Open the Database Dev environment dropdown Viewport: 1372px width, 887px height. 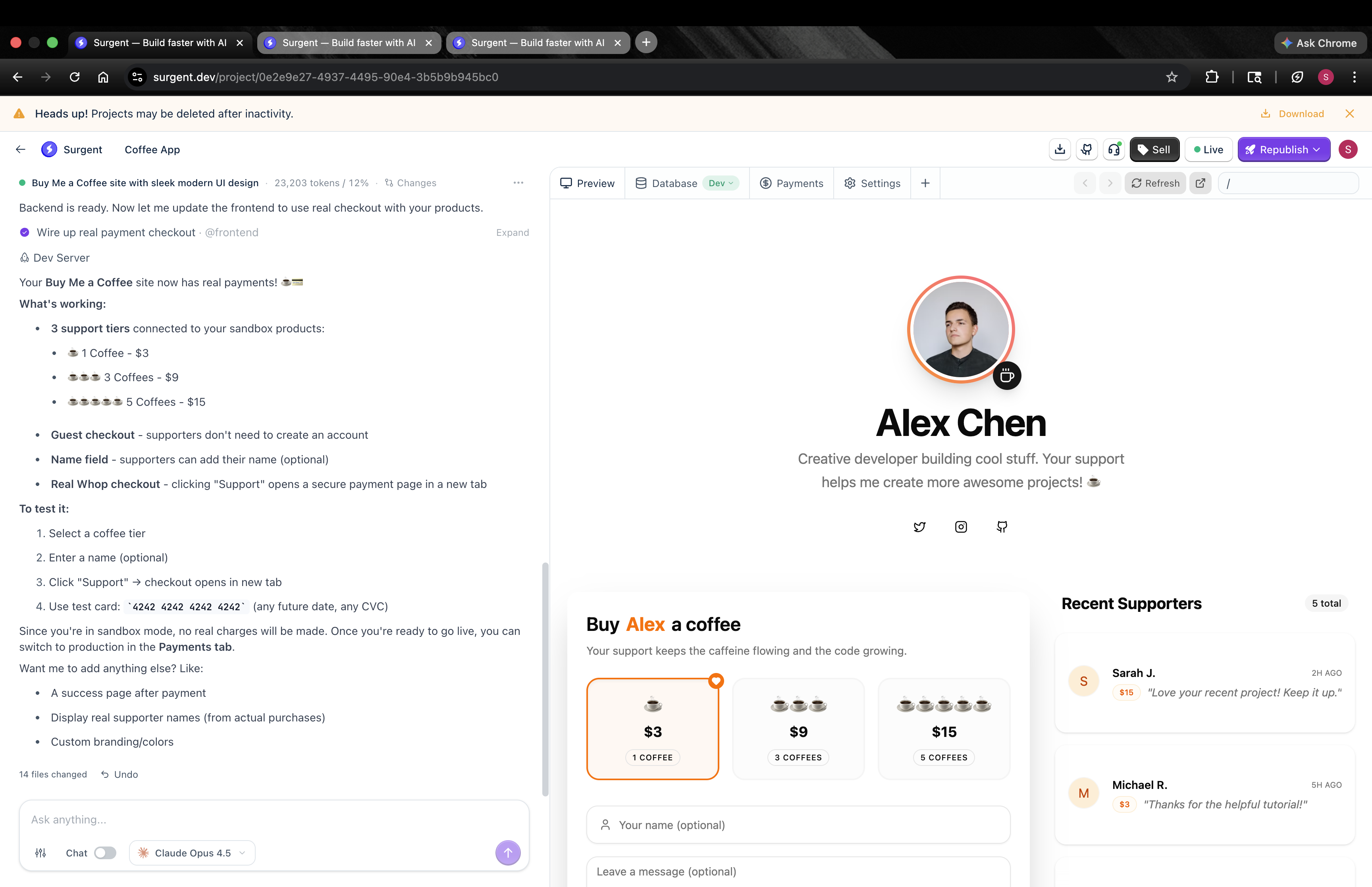[x=721, y=183]
